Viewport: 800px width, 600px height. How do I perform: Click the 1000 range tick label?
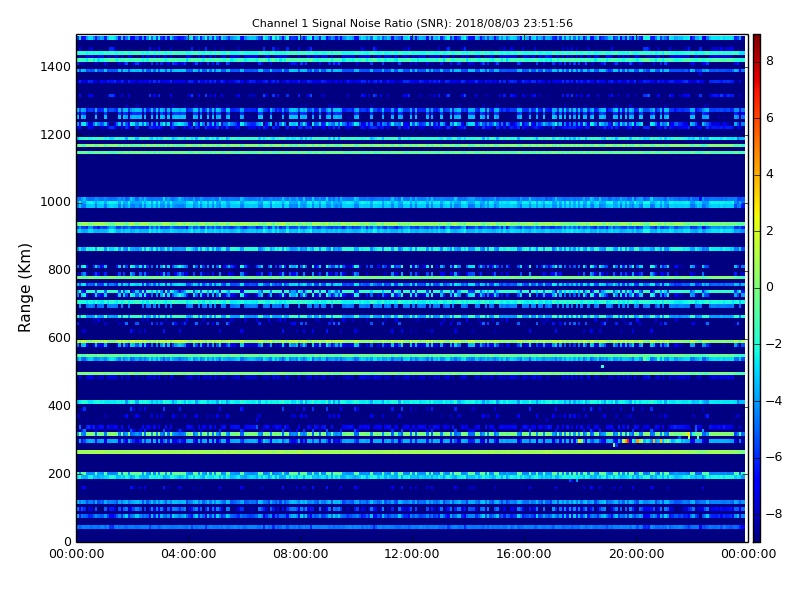click(56, 202)
